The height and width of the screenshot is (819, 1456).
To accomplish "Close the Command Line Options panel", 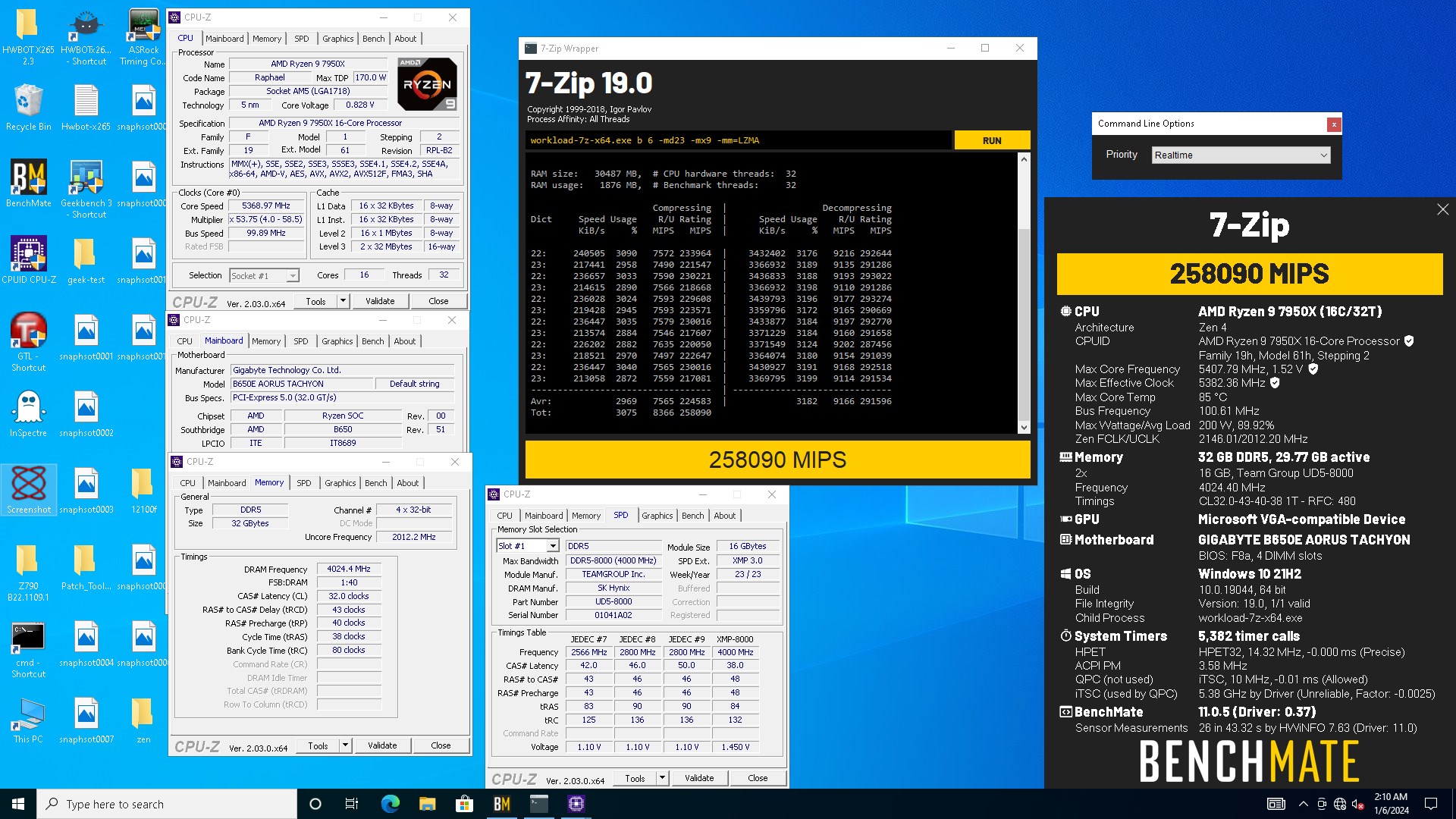I will pyautogui.click(x=1334, y=124).
